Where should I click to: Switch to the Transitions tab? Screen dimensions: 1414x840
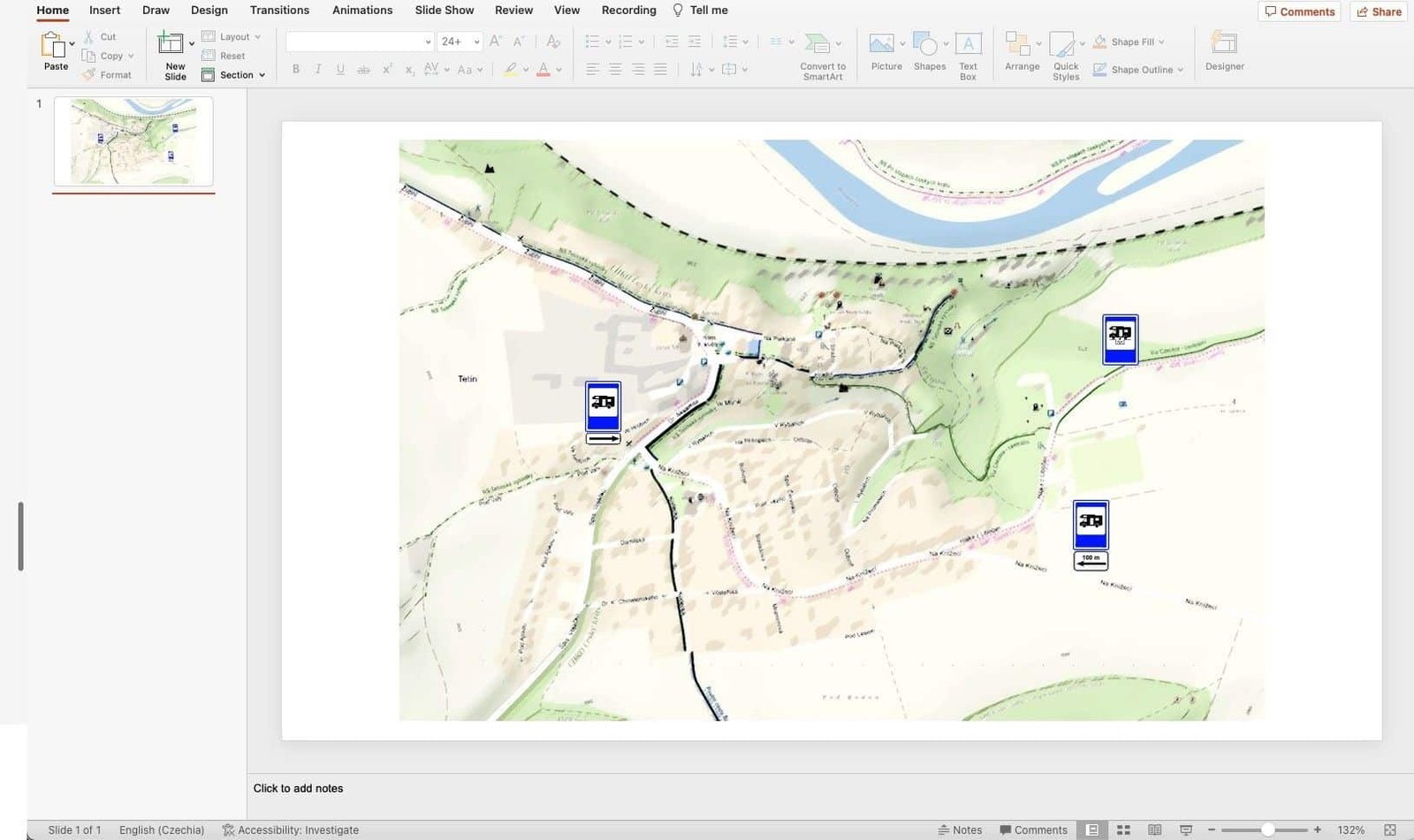279,11
